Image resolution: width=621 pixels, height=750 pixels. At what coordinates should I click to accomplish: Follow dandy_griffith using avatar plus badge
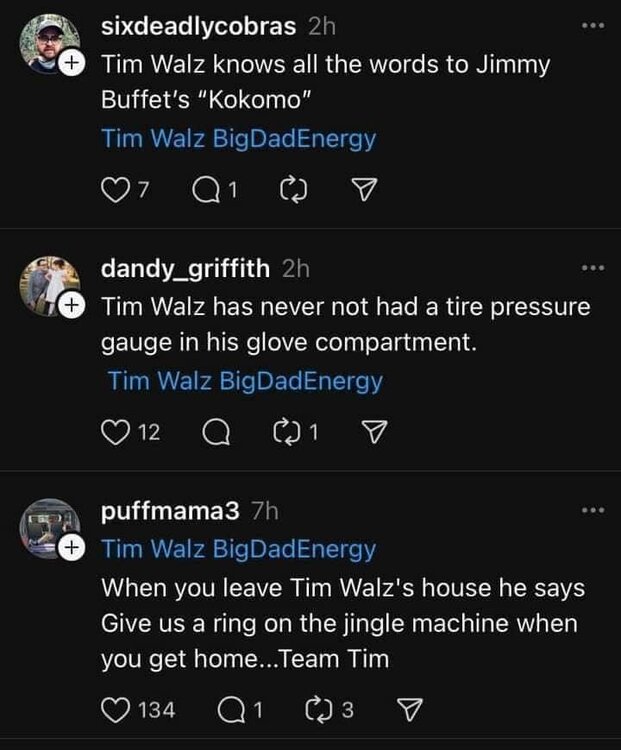pyautogui.click(x=71, y=307)
